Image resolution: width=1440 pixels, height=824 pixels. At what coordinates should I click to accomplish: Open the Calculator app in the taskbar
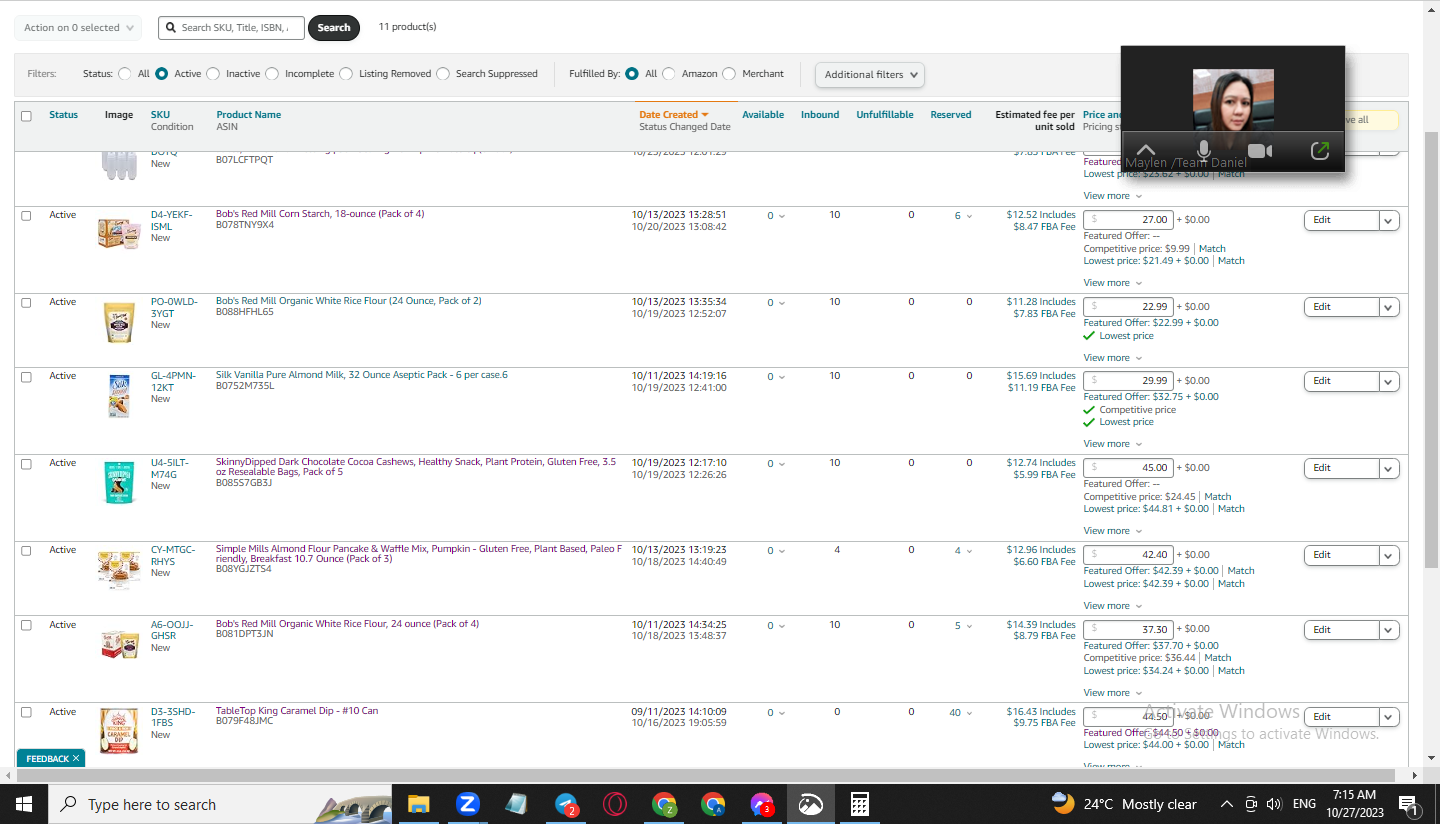859,804
